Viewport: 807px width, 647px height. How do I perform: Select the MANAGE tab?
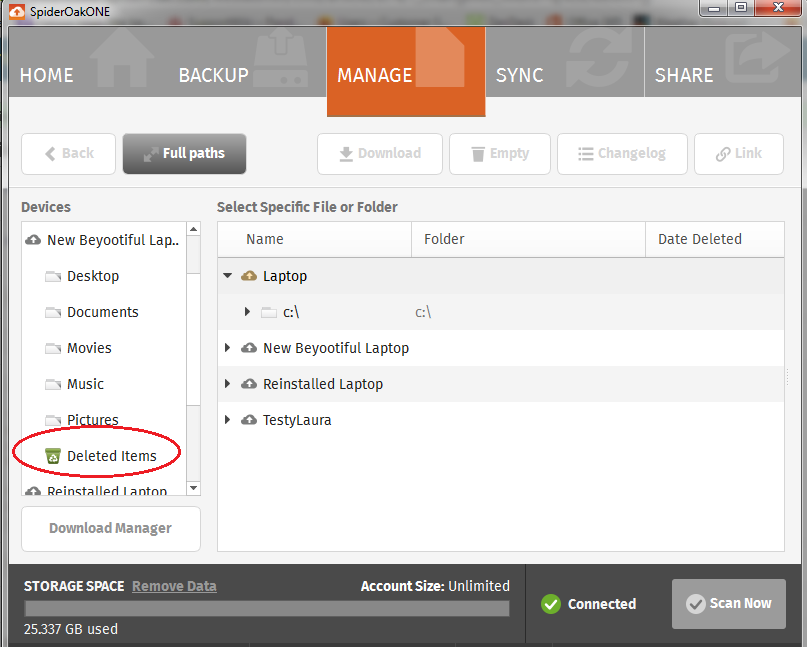pyautogui.click(x=406, y=72)
